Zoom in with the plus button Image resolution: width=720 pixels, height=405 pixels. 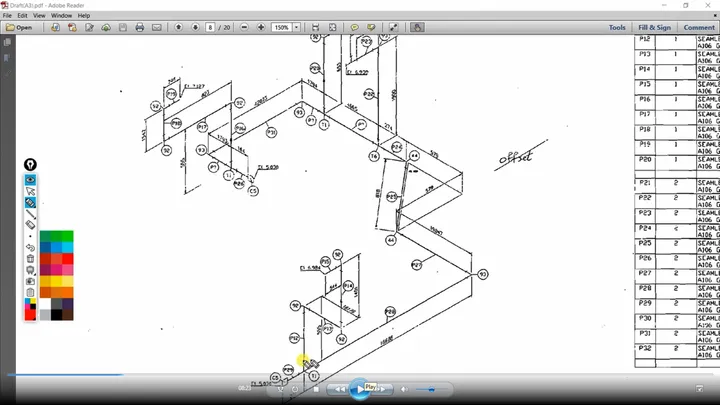coord(261,28)
